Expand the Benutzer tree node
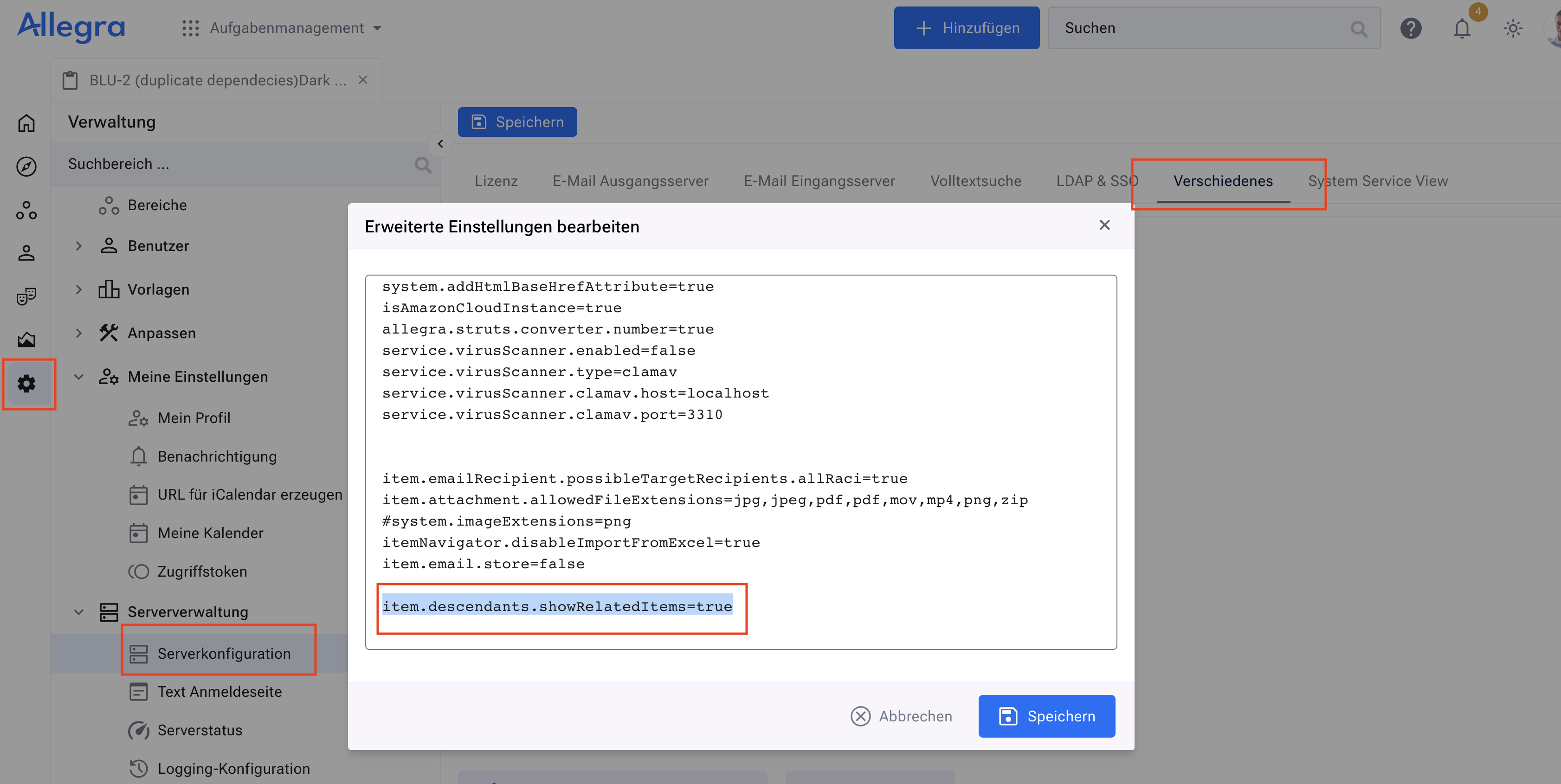Screen dimensions: 1561x784 point(79,246)
